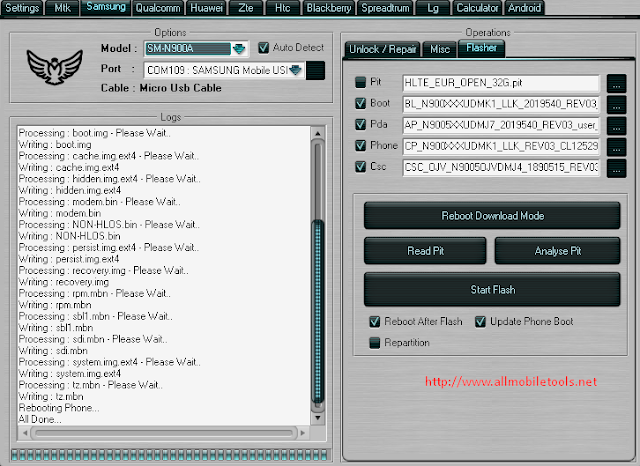Select the 'Rebooting Phone...' log line

pyautogui.click(x=59, y=408)
